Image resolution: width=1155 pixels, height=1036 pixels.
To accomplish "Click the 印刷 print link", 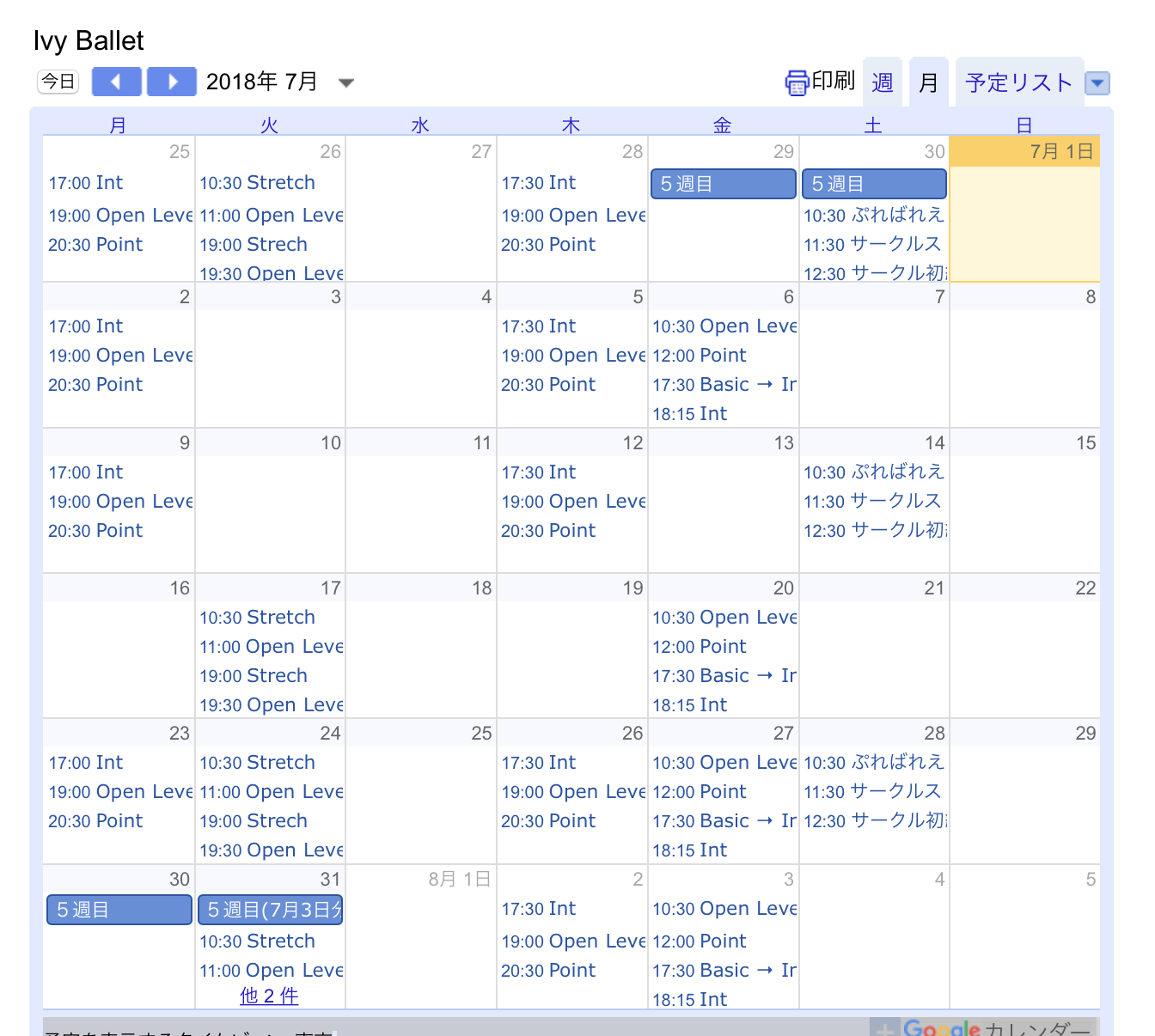I will (x=833, y=81).
